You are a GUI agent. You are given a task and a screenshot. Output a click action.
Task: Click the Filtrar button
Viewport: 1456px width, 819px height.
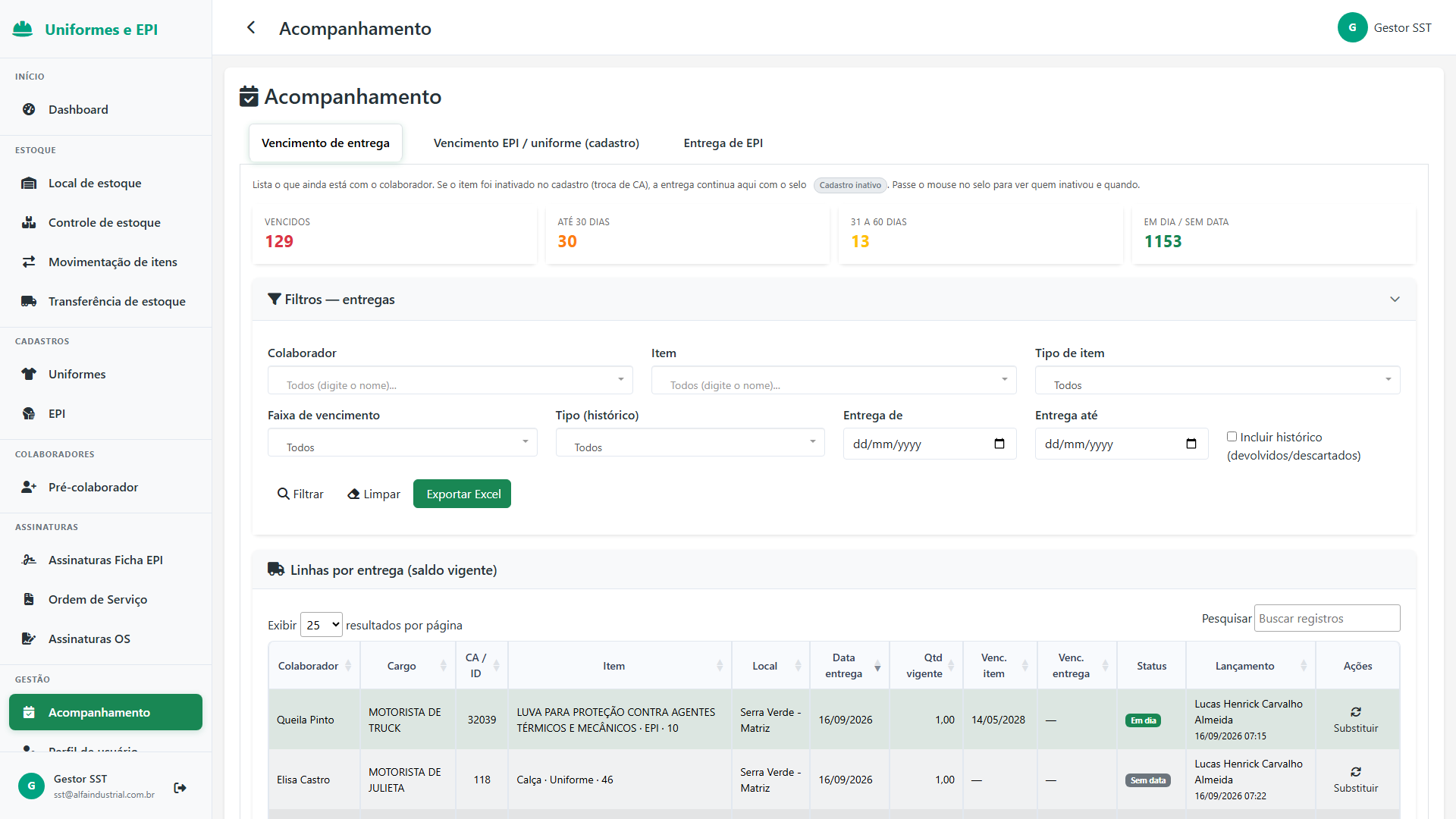click(300, 494)
